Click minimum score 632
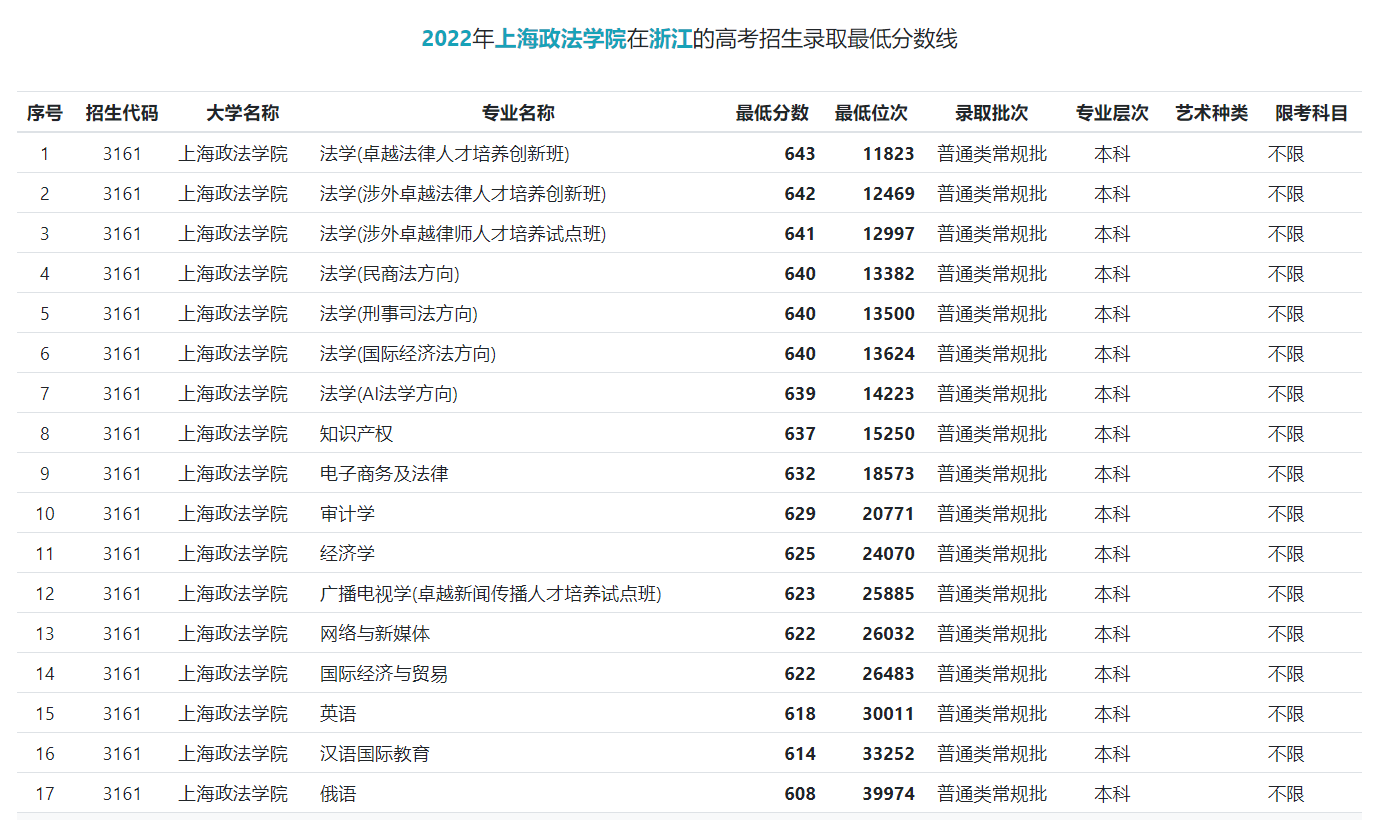 pos(800,474)
